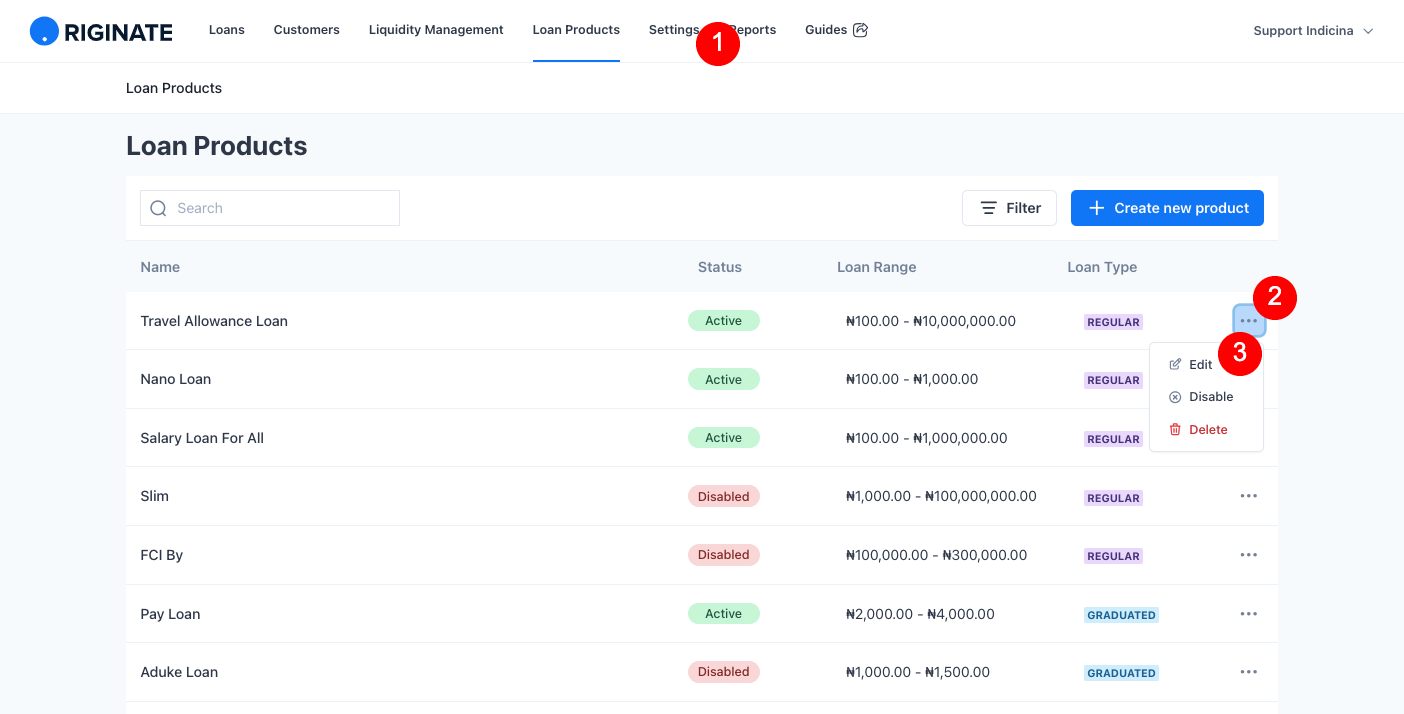This screenshot has width=1404, height=714.
Task: Click the Status column header
Action: pos(720,267)
